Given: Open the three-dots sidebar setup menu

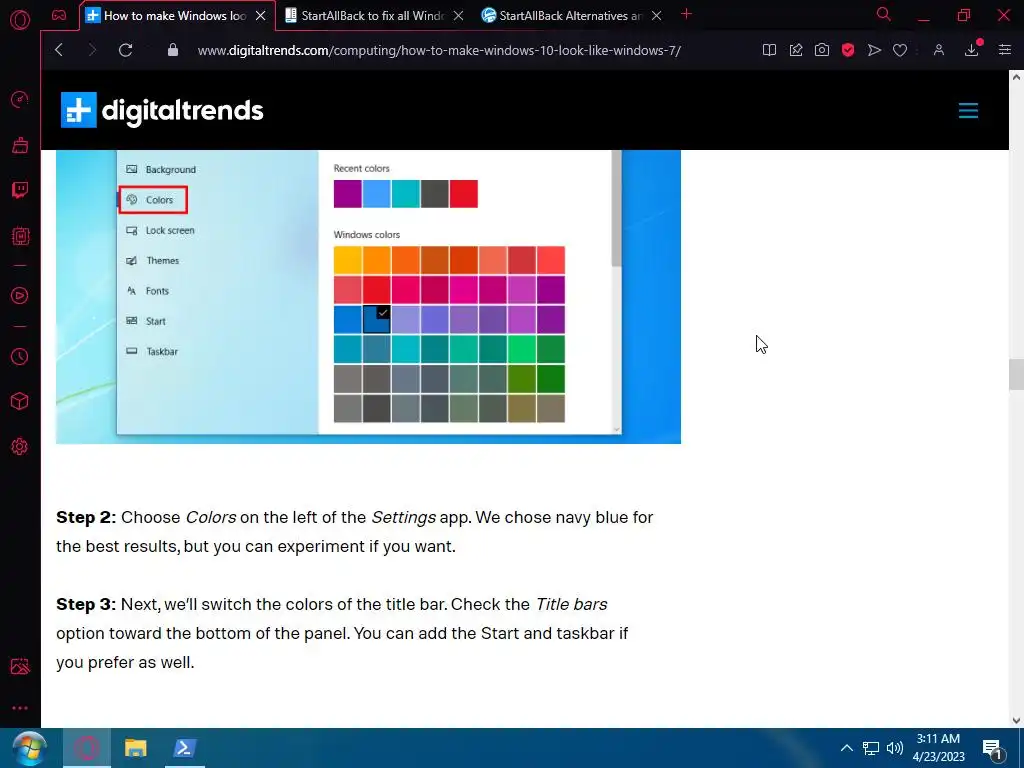Looking at the screenshot, I should (x=20, y=708).
